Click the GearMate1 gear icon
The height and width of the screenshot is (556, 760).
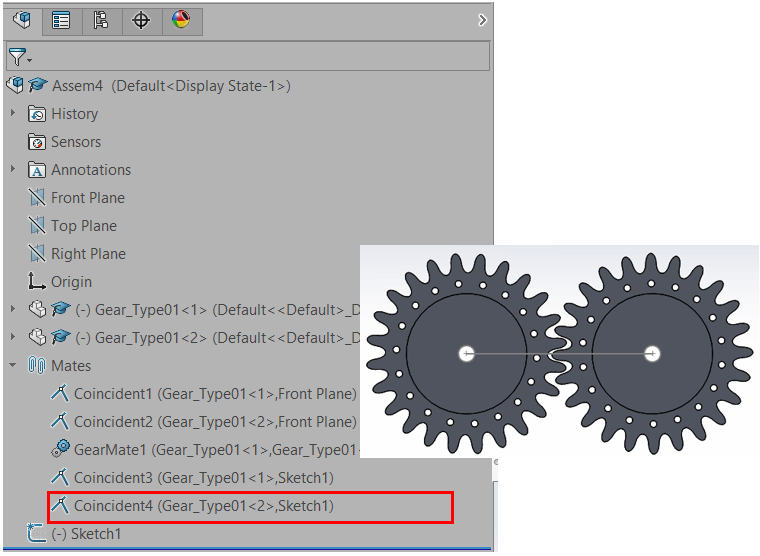[61, 449]
